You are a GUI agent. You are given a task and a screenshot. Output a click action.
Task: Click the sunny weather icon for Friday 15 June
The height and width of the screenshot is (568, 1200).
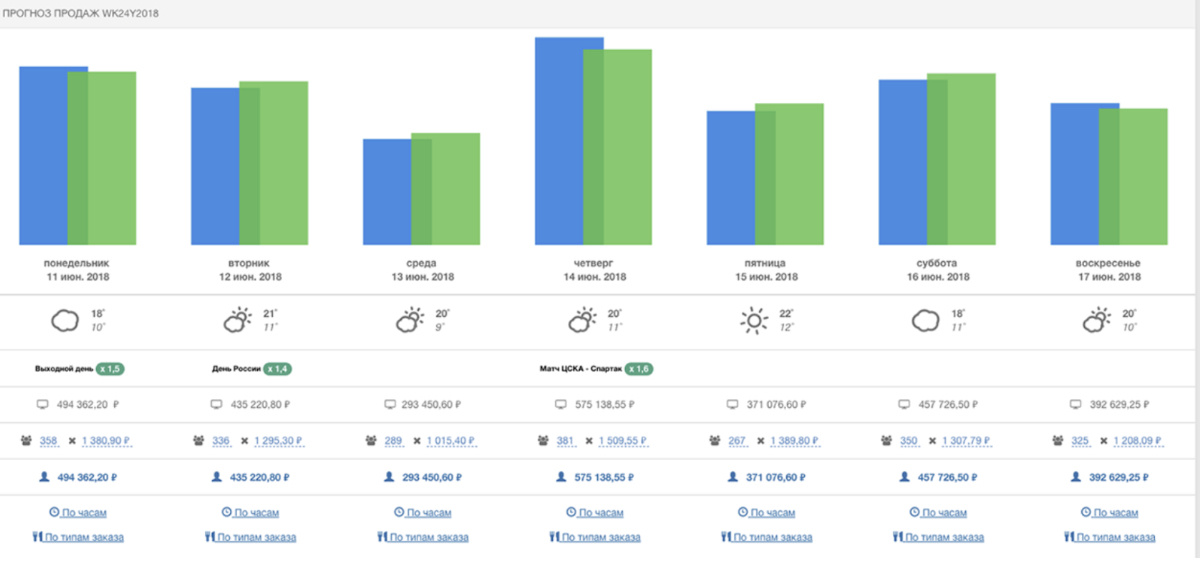coord(753,321)
